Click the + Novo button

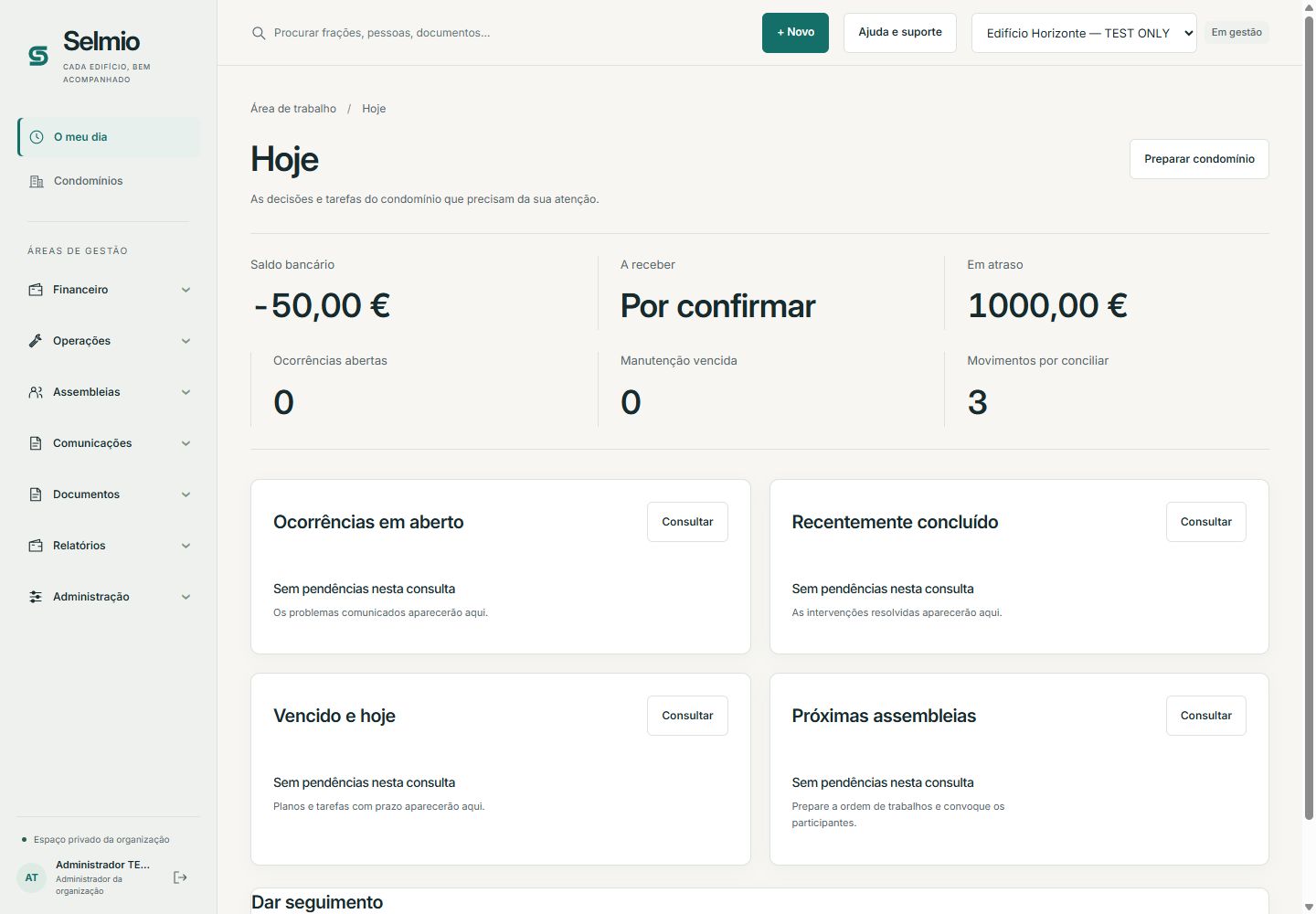coord(795,33)
